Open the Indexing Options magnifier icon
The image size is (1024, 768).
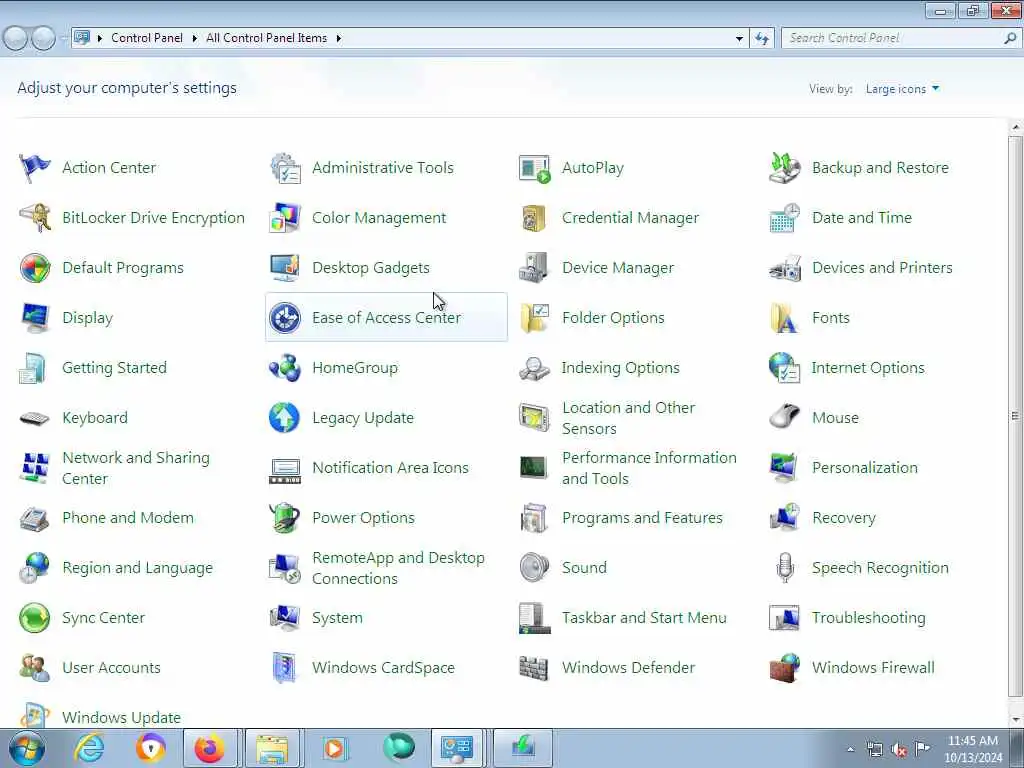click(534, 368)
